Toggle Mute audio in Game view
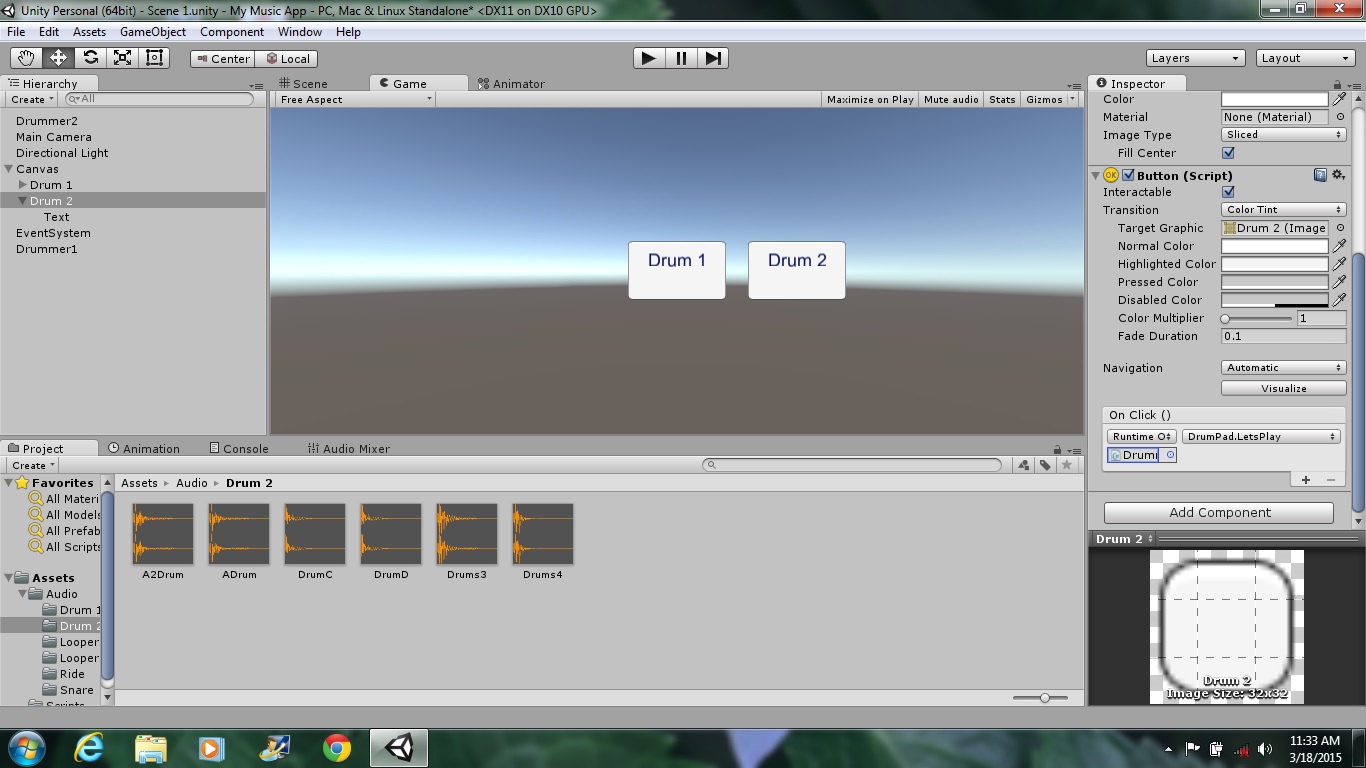 point(951,99)
